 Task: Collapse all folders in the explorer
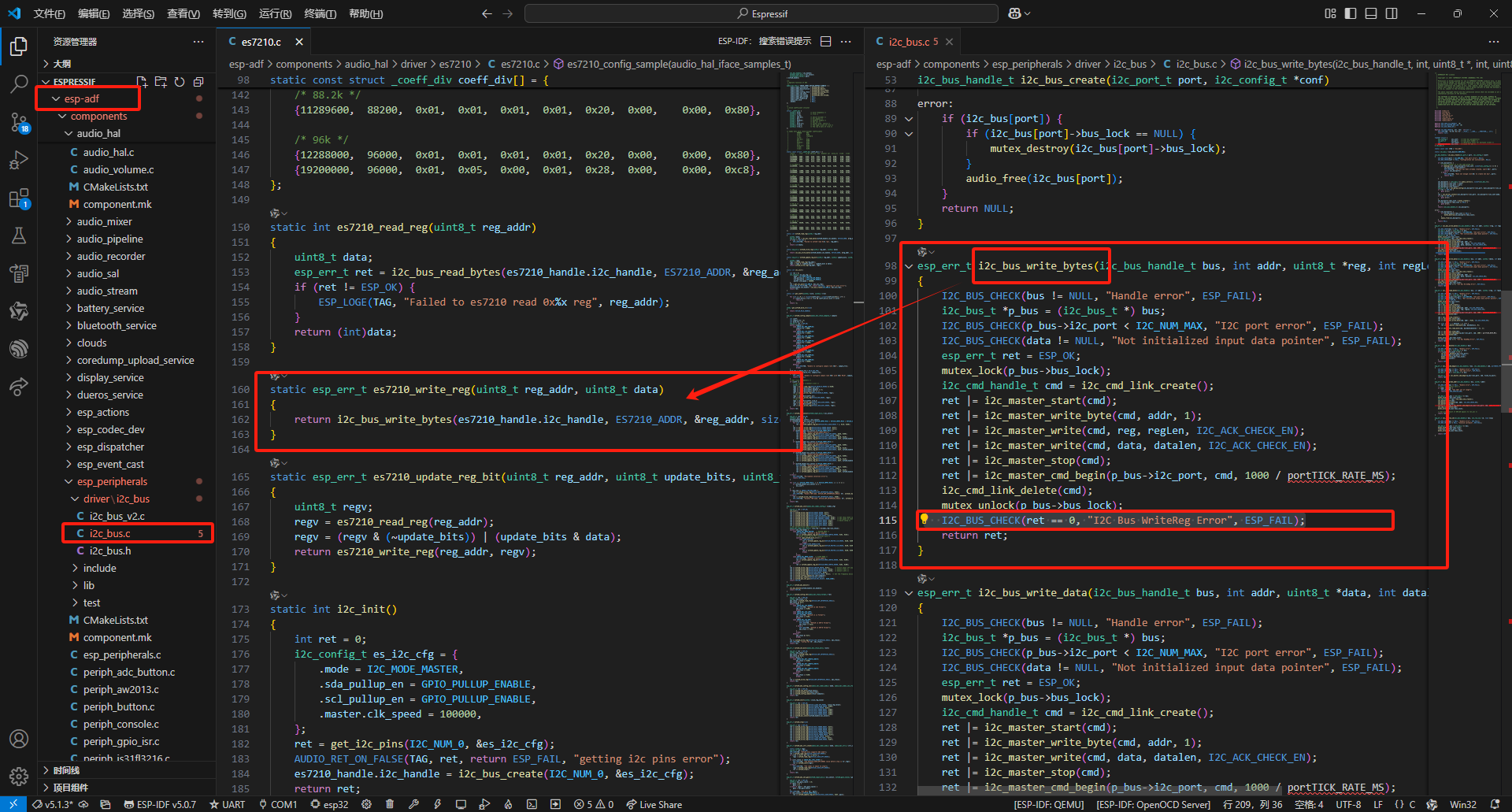[x=198, y=82]
